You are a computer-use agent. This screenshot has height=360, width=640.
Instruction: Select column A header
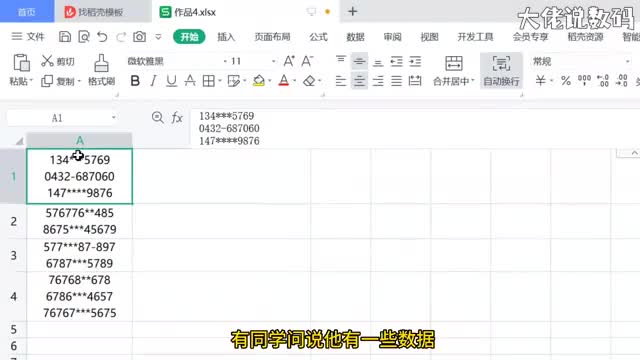(x=80, y=140)
